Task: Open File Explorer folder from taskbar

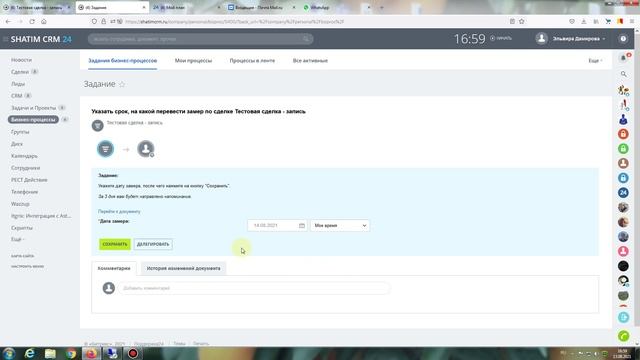Action: pos(50,353)
